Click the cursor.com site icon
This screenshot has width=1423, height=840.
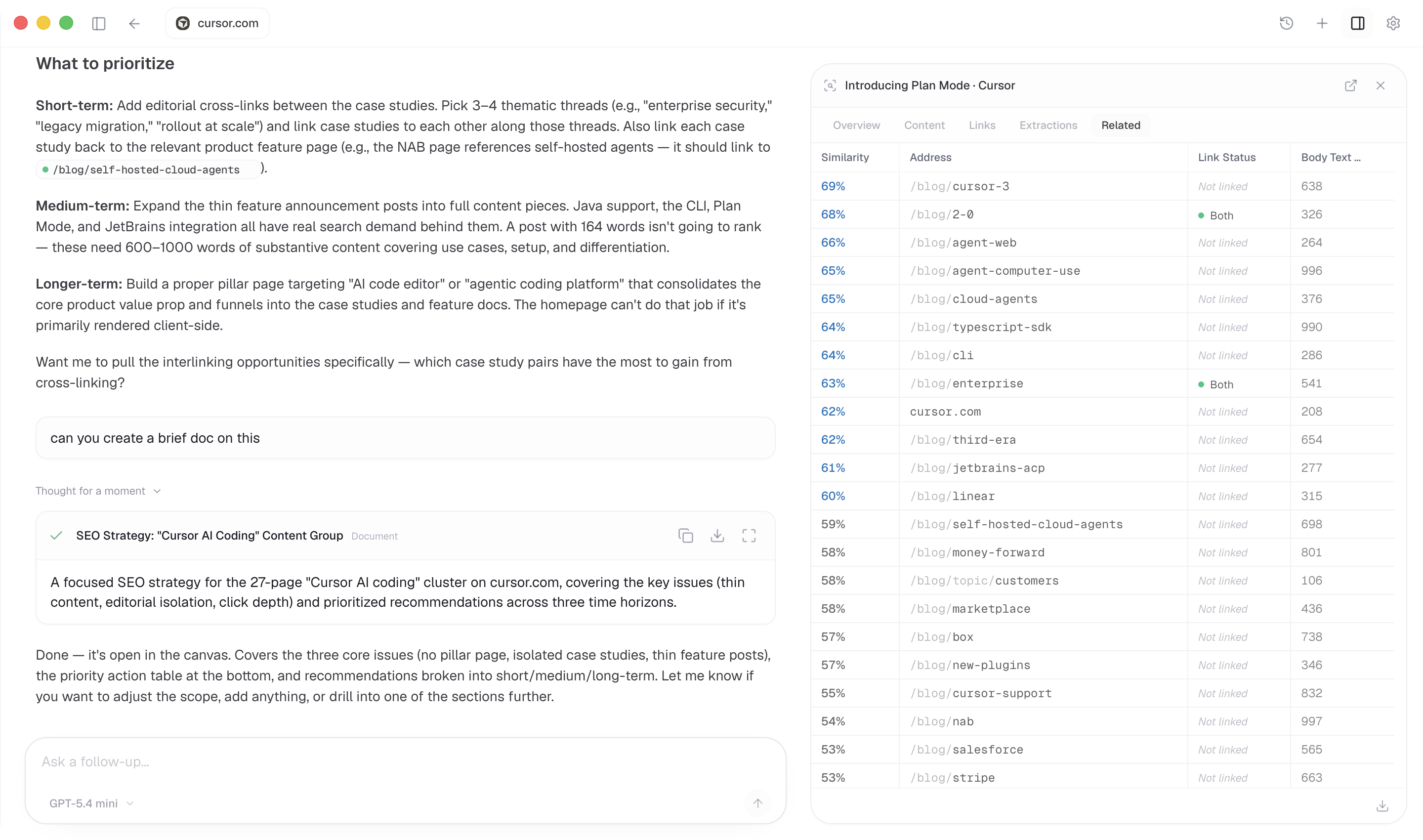[x=183, y=23]
